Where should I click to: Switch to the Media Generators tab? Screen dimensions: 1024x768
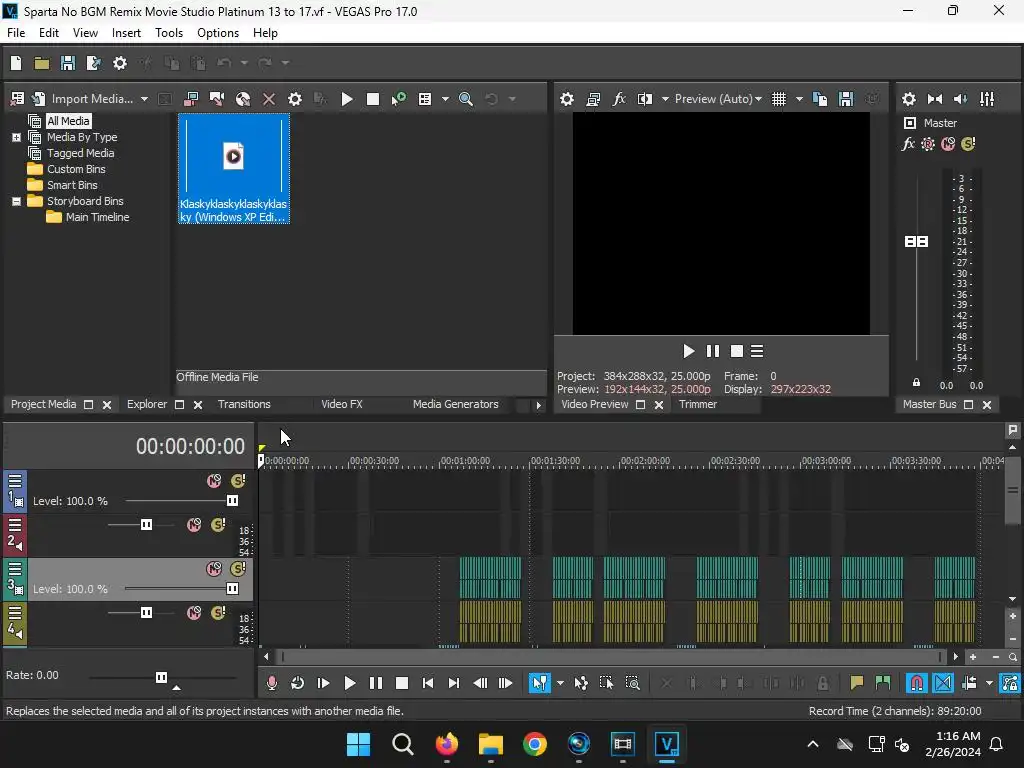point(455,404)
